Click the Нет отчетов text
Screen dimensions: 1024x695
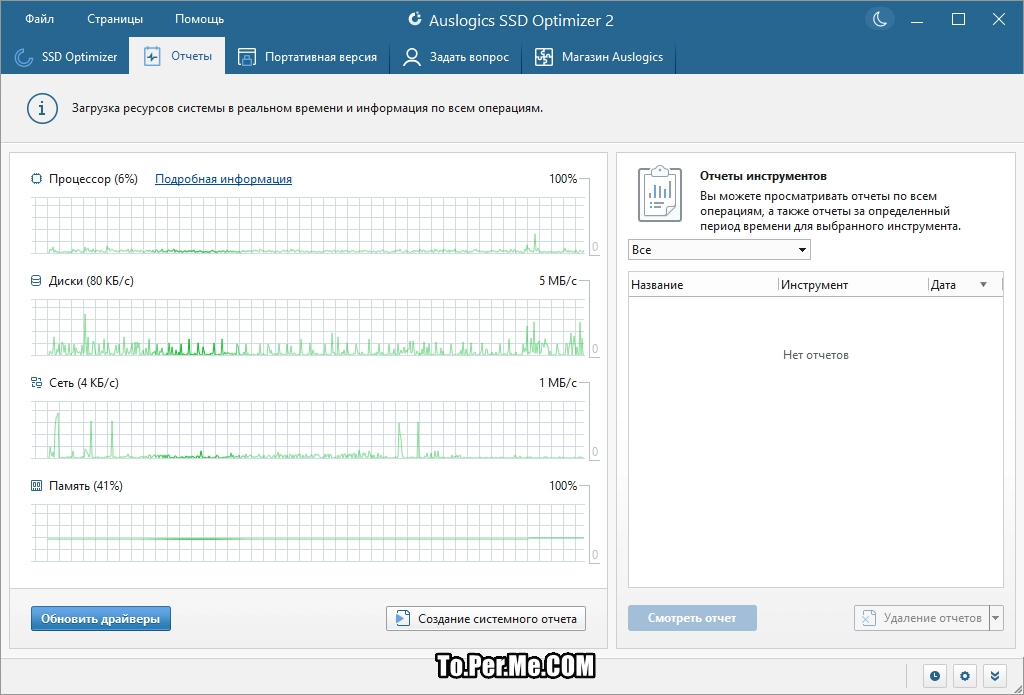pyautogui.click(x=816, y=355)
